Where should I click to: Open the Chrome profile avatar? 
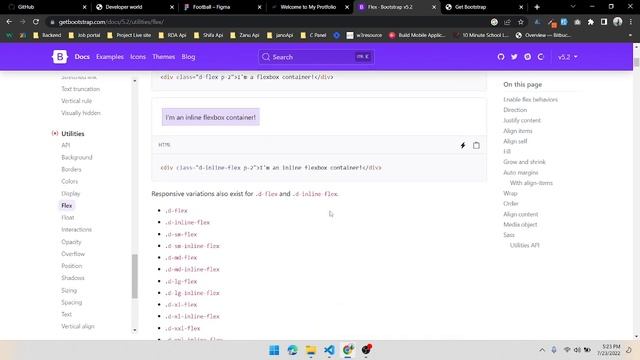pos(618,22)
